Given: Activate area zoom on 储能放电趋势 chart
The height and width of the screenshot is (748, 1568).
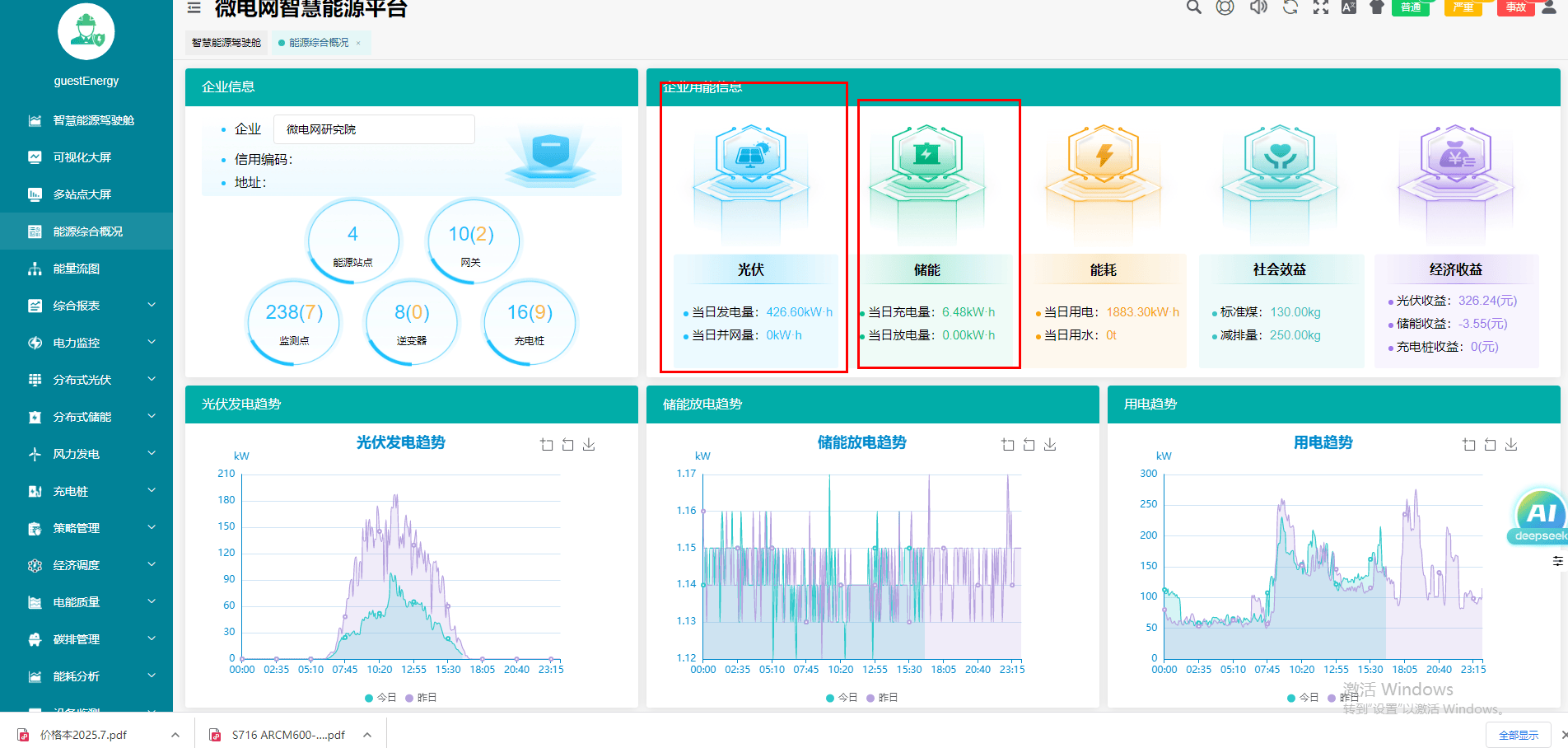Looking at the screenshot, I should (1008, 445).
